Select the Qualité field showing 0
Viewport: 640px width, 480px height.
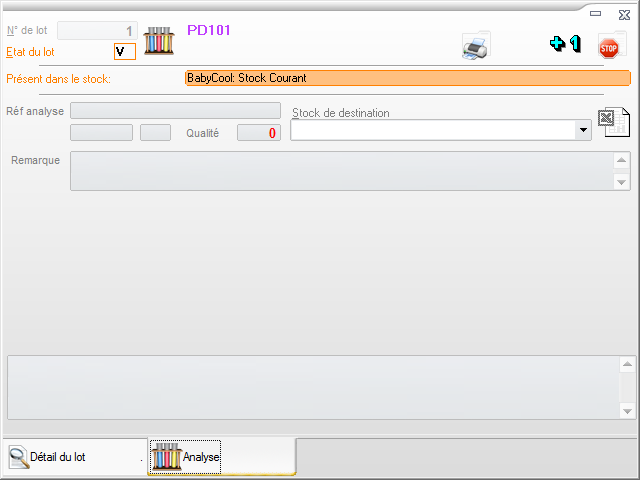(259, 132)
